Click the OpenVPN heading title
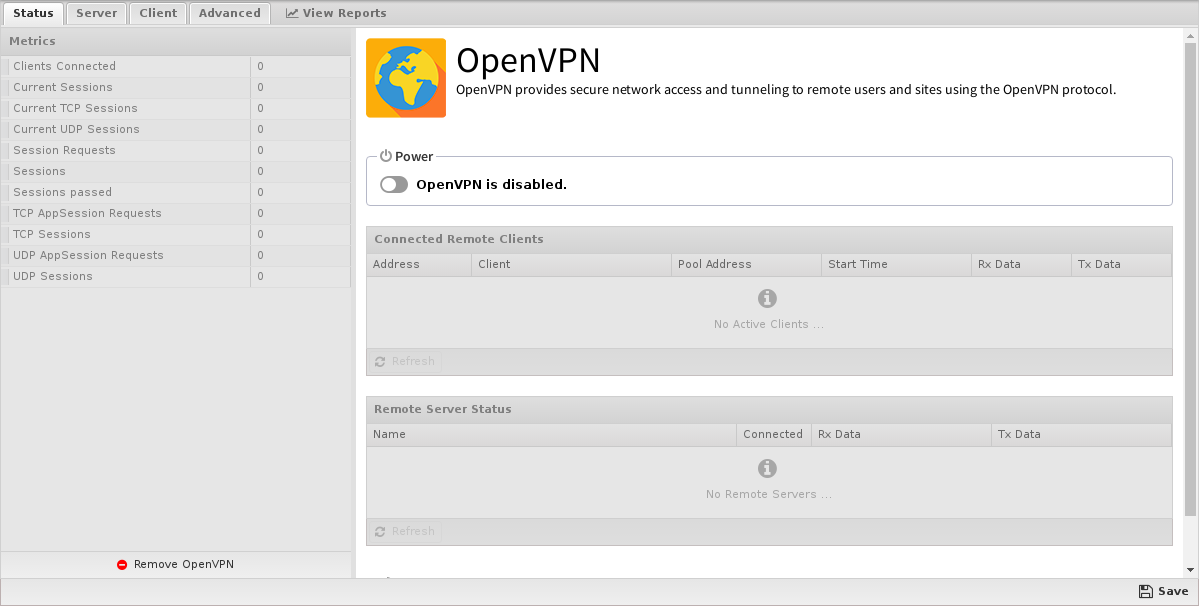 click(x=528, y=60)
